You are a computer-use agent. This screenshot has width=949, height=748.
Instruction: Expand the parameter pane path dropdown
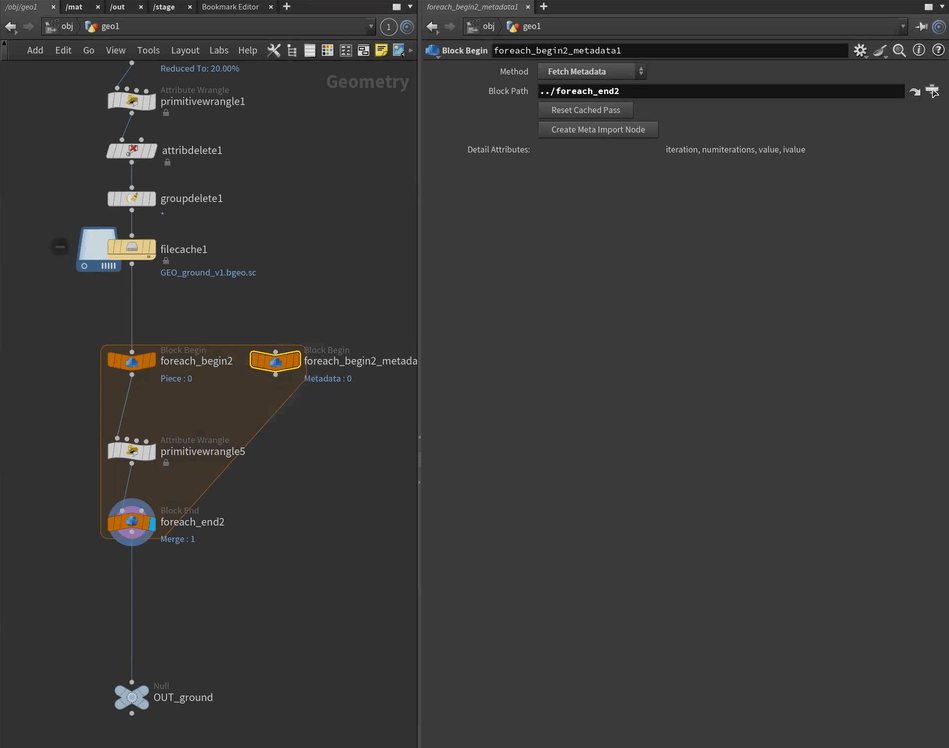coord(903,26)
